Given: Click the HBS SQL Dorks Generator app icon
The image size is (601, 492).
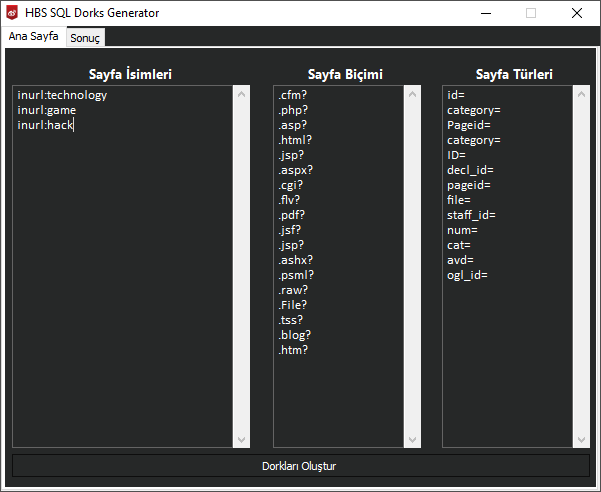Looking at the screenshot, I should 12,13.
